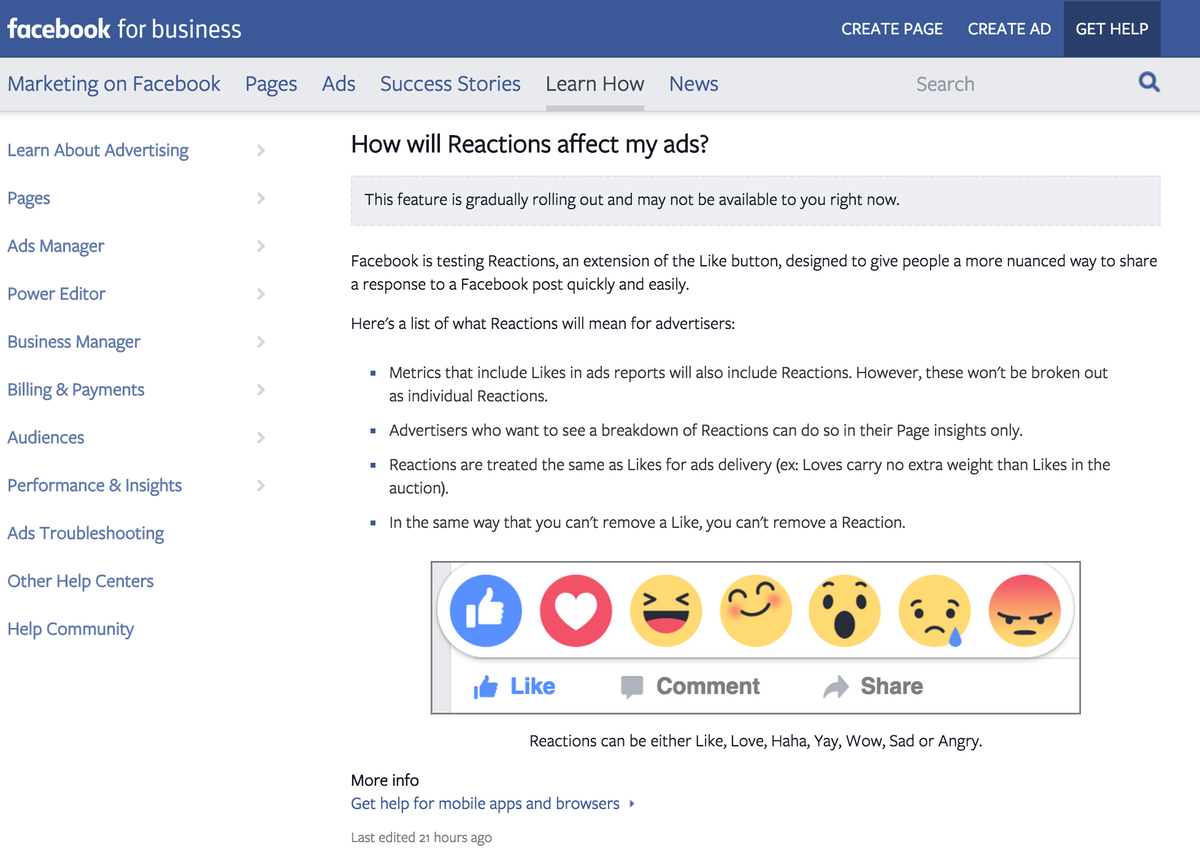Select the Love heart reaction emoji
The width and height of the screenshot is (1200, 863).
[x=576, y=611]
